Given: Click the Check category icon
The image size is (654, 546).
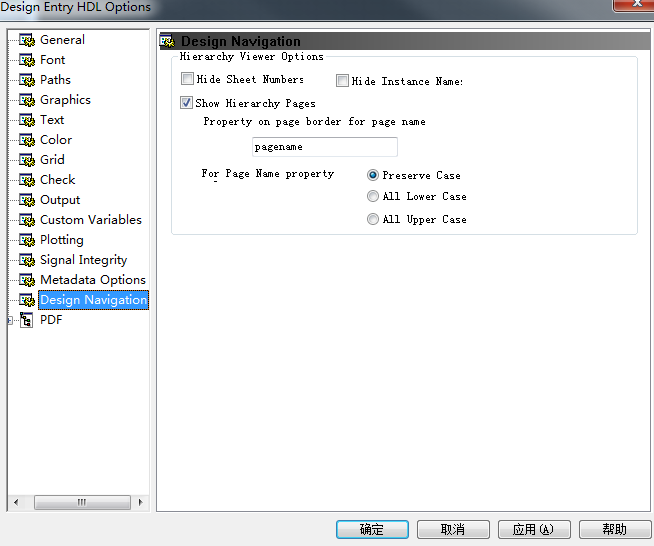Looking at the screenshot, I should point(27,180).
